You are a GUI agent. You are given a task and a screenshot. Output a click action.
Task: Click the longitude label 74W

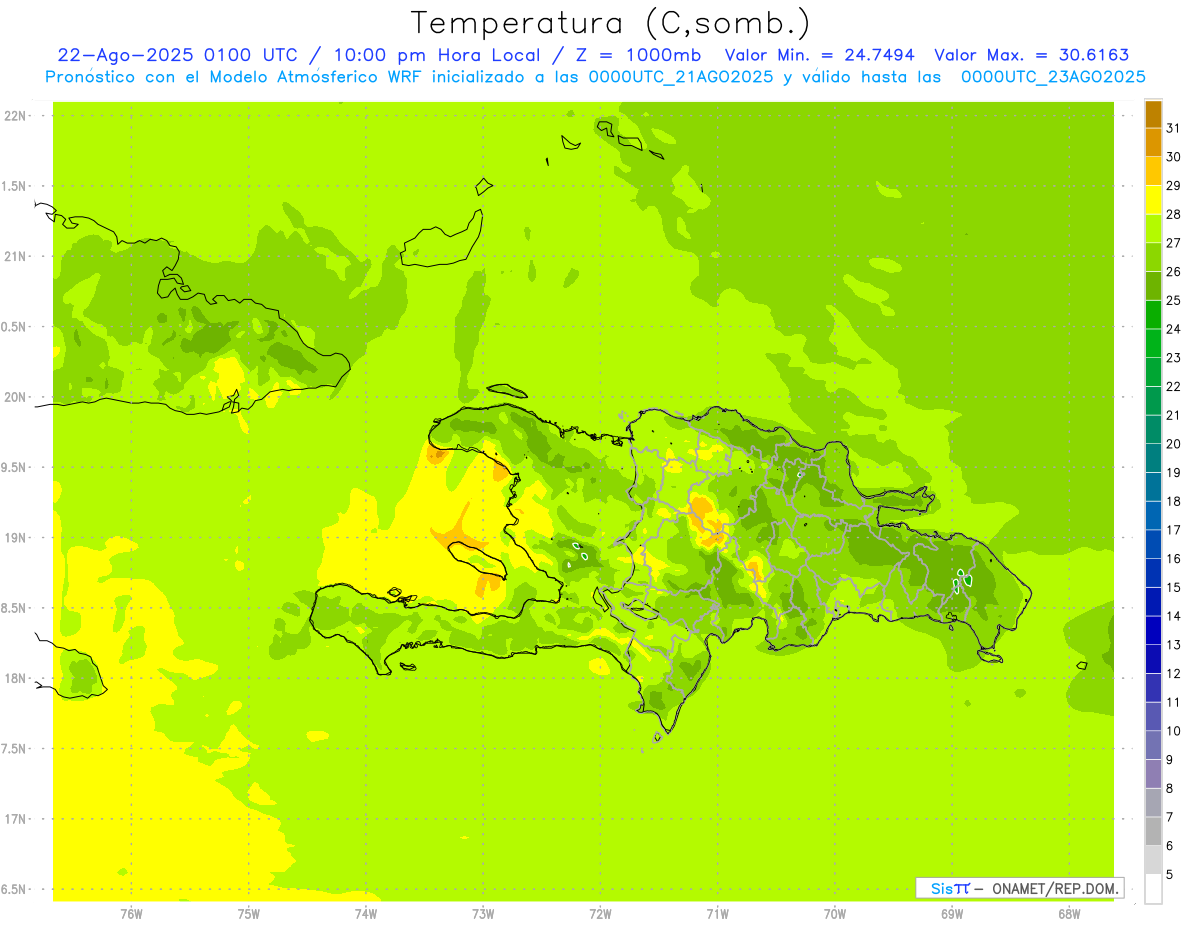point(366,913)
